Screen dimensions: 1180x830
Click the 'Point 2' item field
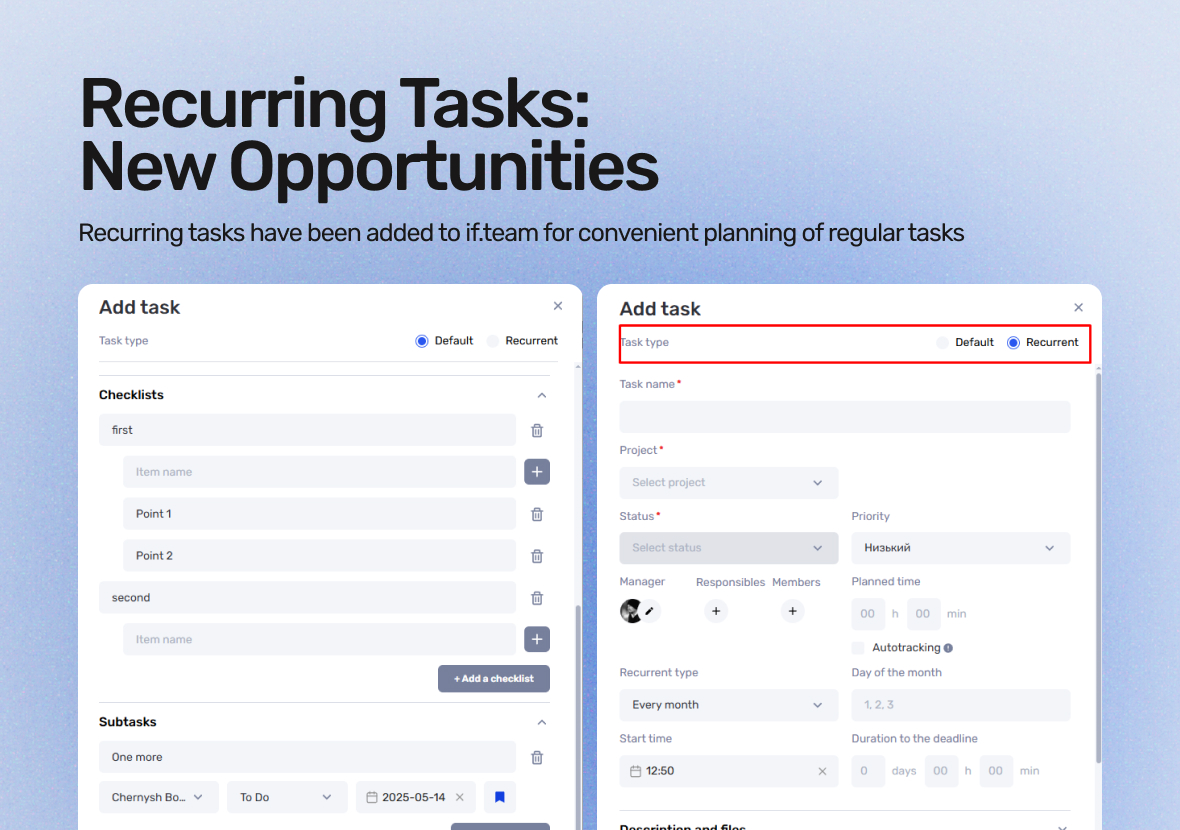(x=319, y=556)
